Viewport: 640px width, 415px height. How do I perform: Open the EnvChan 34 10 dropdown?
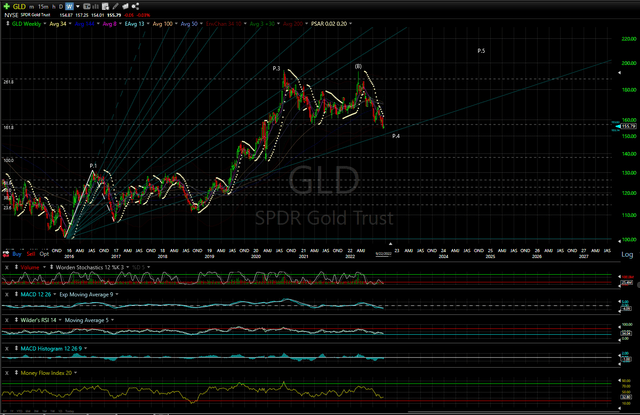click(245, 24)
